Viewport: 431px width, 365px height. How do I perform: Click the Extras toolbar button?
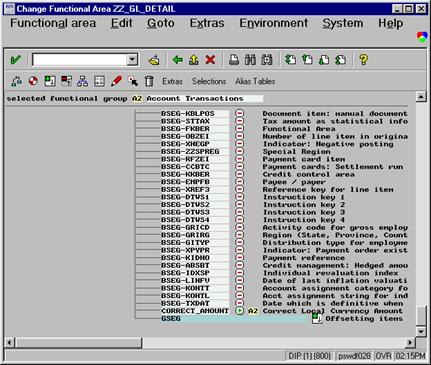172,81
